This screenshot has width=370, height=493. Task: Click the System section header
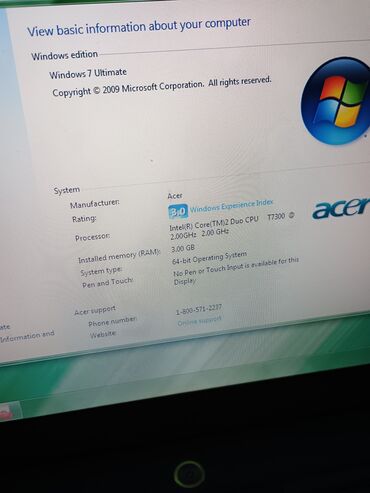[x=67, y=190]
